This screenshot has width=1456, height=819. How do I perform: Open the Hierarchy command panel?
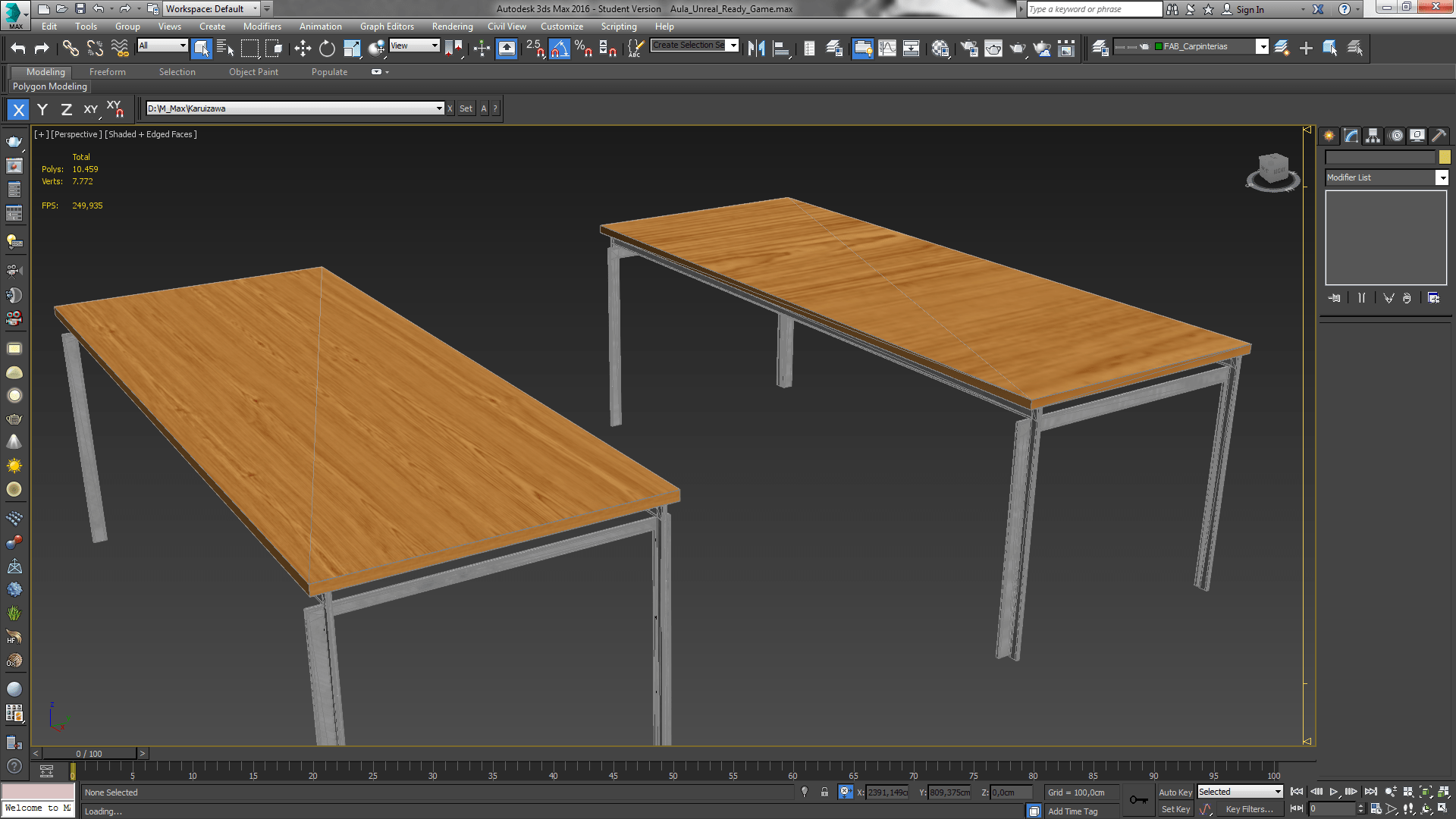point(1373,135)
